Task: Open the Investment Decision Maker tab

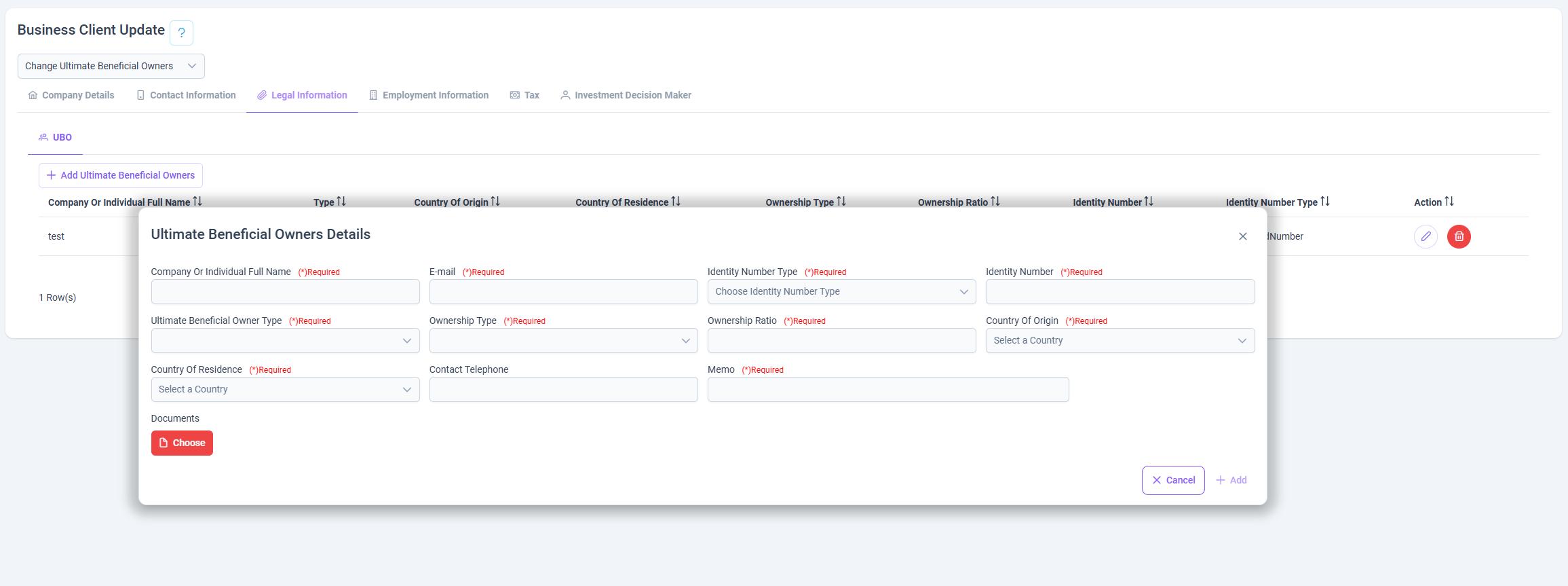Action: (626, 95)
